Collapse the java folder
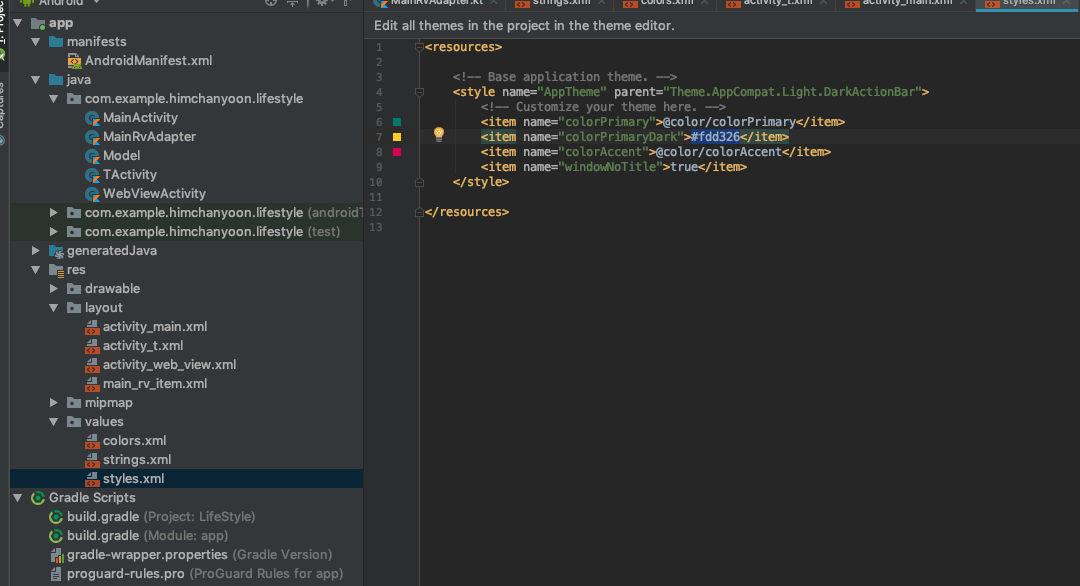This screenshot has width=1080, height=586. (x=36, y=80)
